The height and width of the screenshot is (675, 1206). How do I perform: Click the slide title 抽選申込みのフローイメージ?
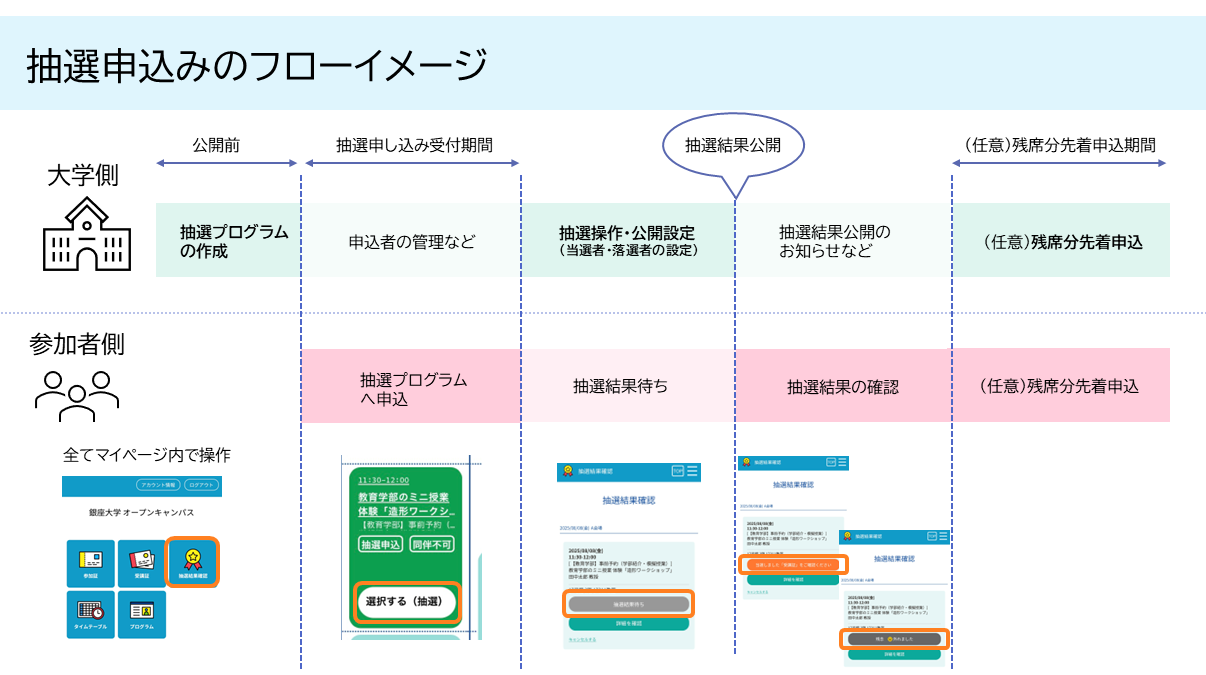tap(258, 66)
